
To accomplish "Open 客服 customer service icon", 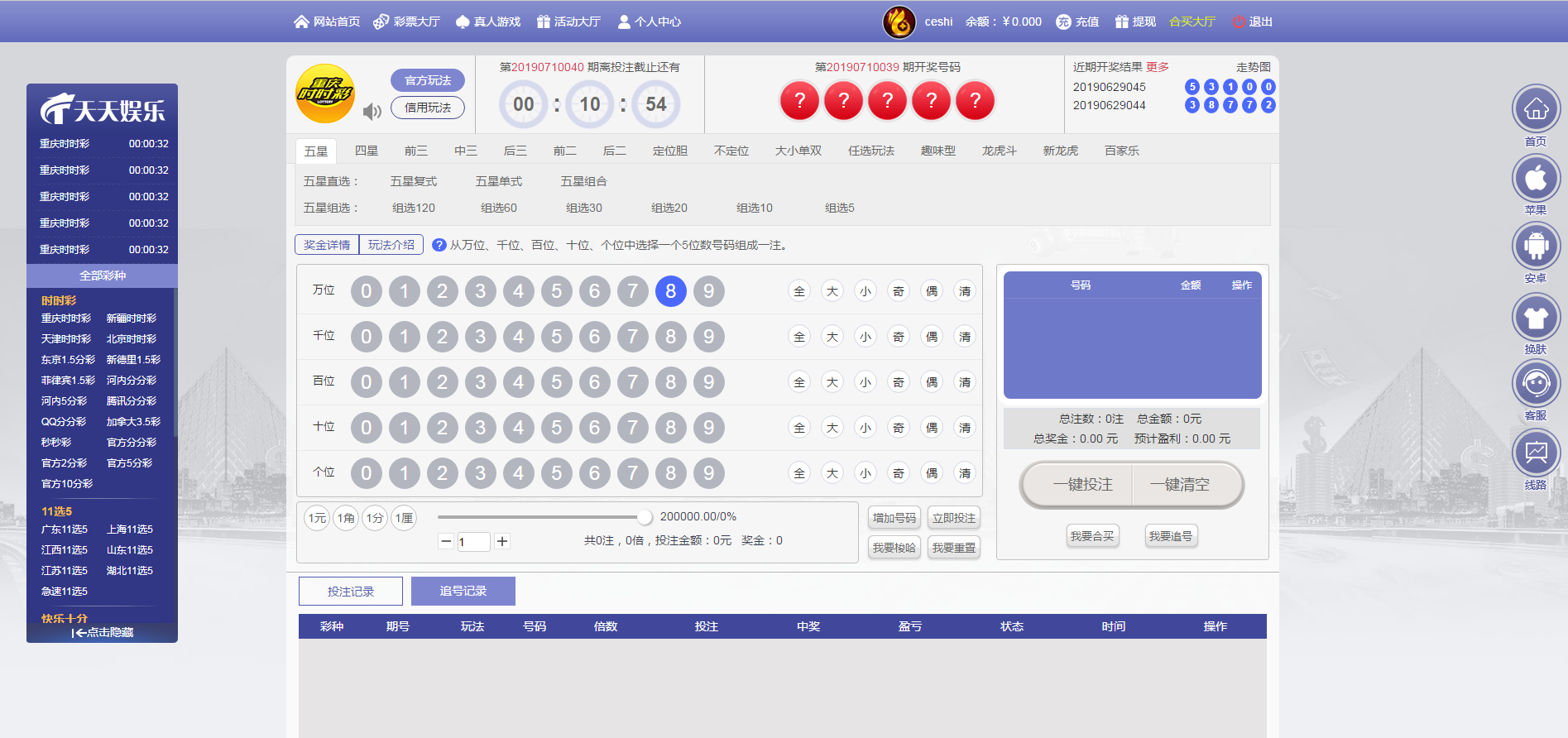I will [x=1536, y=384].
